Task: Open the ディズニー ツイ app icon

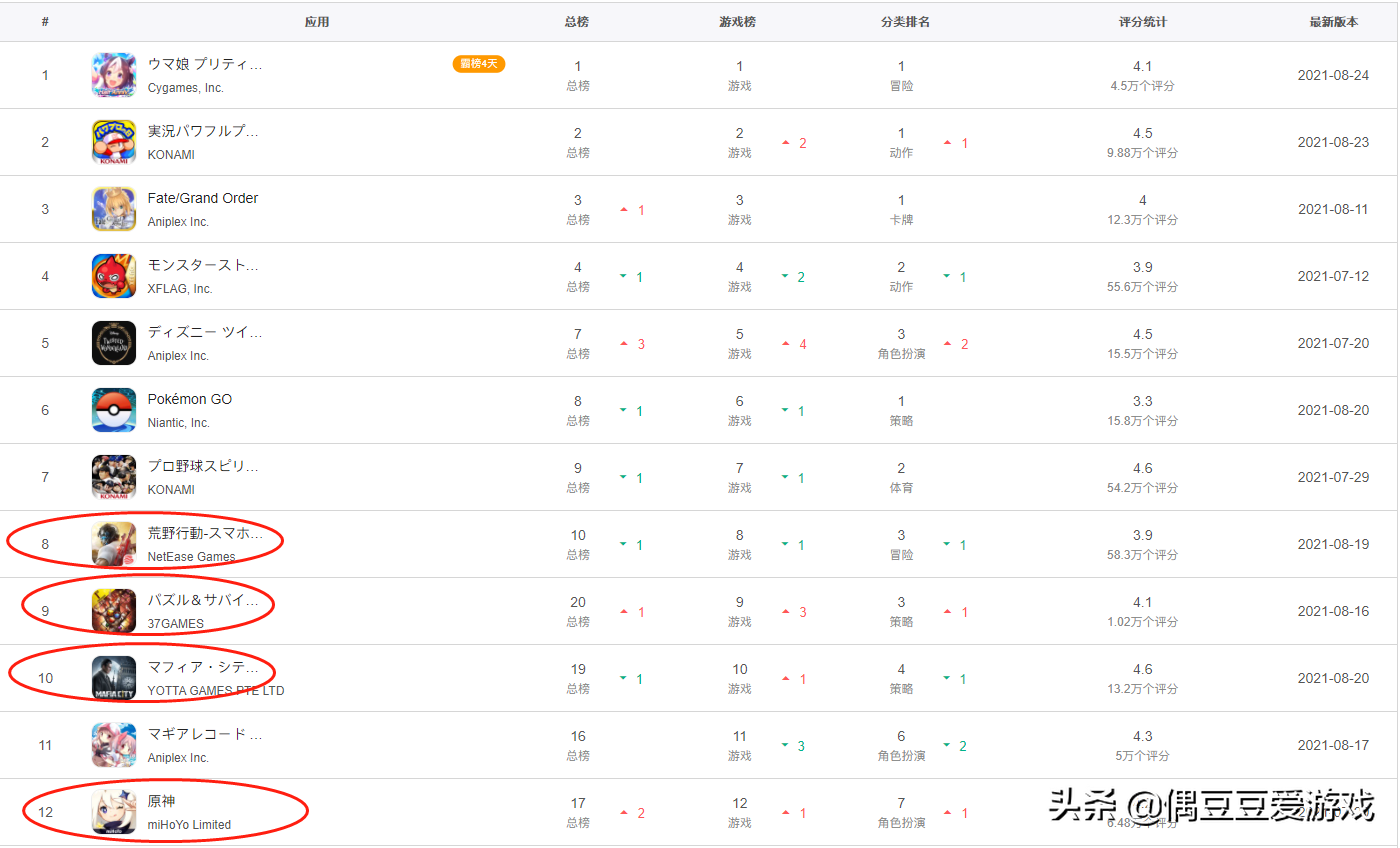Action: click(114, 343)
